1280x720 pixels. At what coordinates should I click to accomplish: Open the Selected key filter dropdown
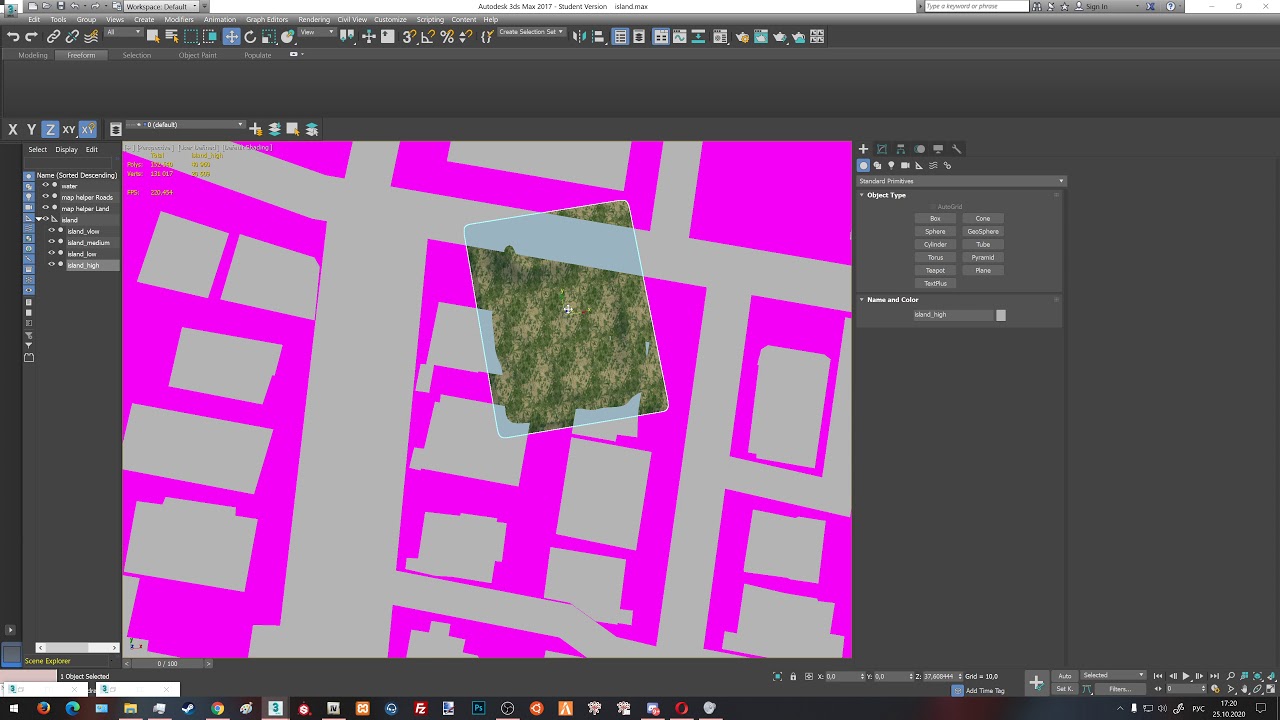pos(1113,675)
